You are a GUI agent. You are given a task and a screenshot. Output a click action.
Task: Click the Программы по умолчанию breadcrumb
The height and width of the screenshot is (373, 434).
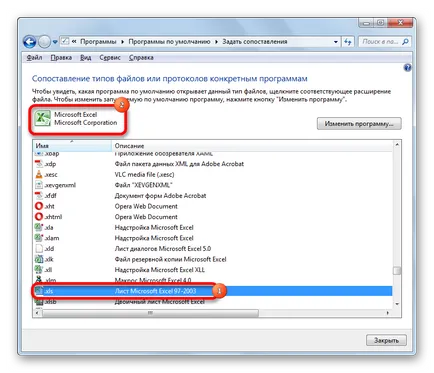169,42
